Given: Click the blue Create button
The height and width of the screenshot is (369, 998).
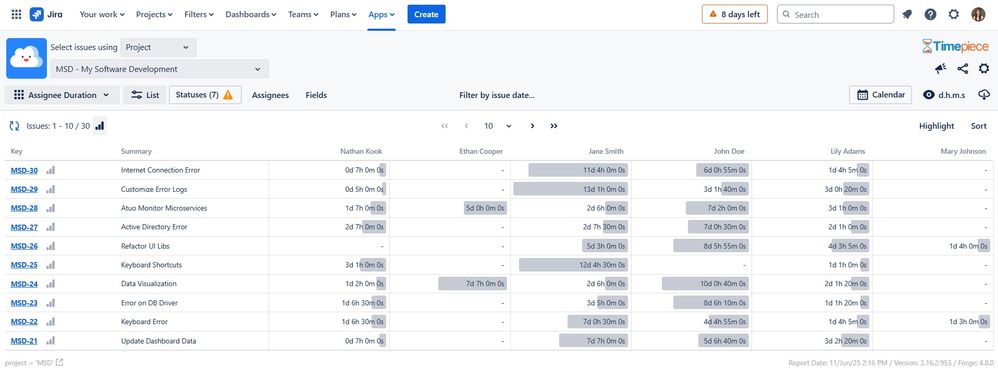Looking at the screenshot, I should pos(426,14).
